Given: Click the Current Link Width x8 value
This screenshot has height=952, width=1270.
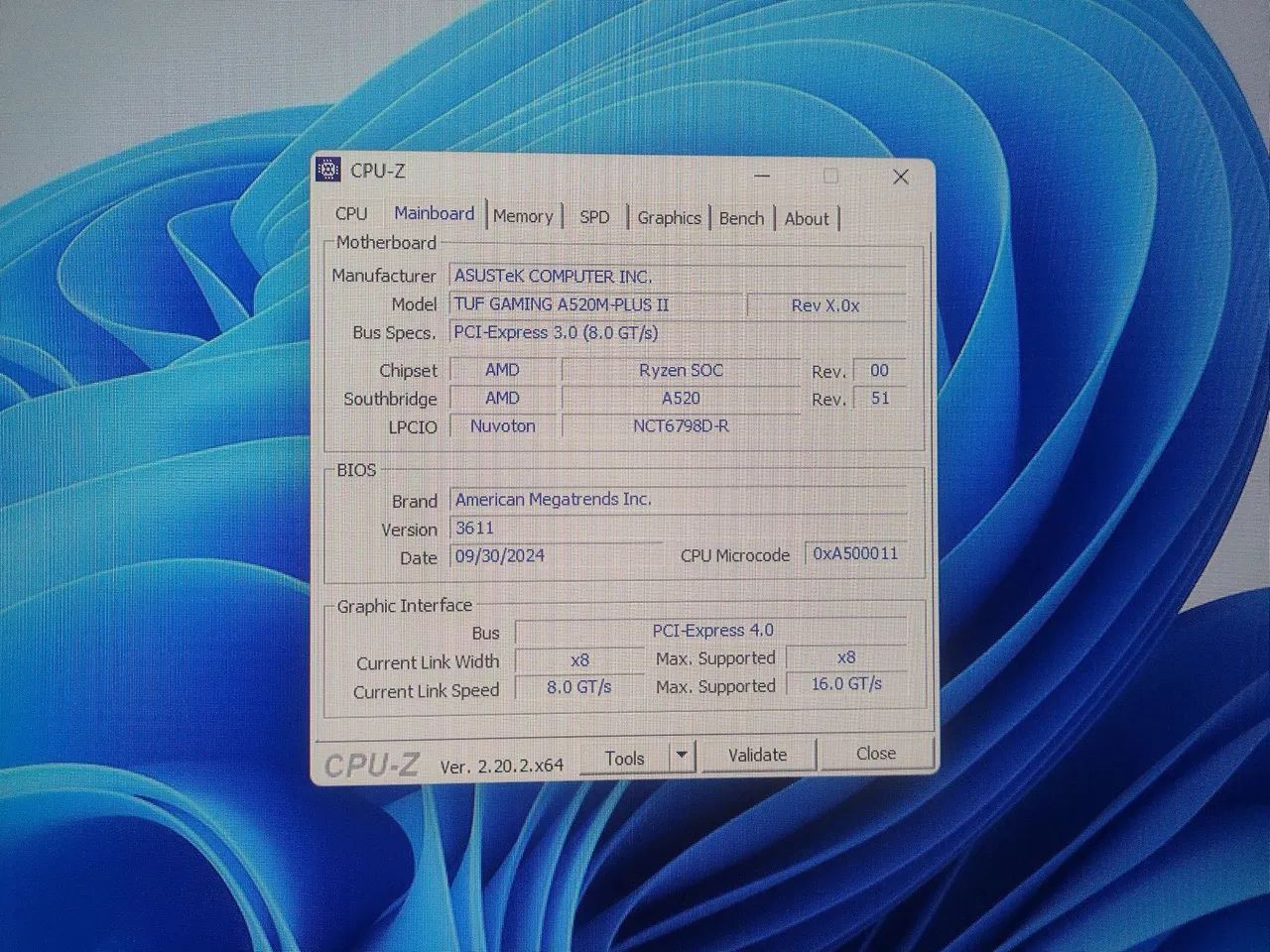Looking at the screenshot, I should pos(580,659).
